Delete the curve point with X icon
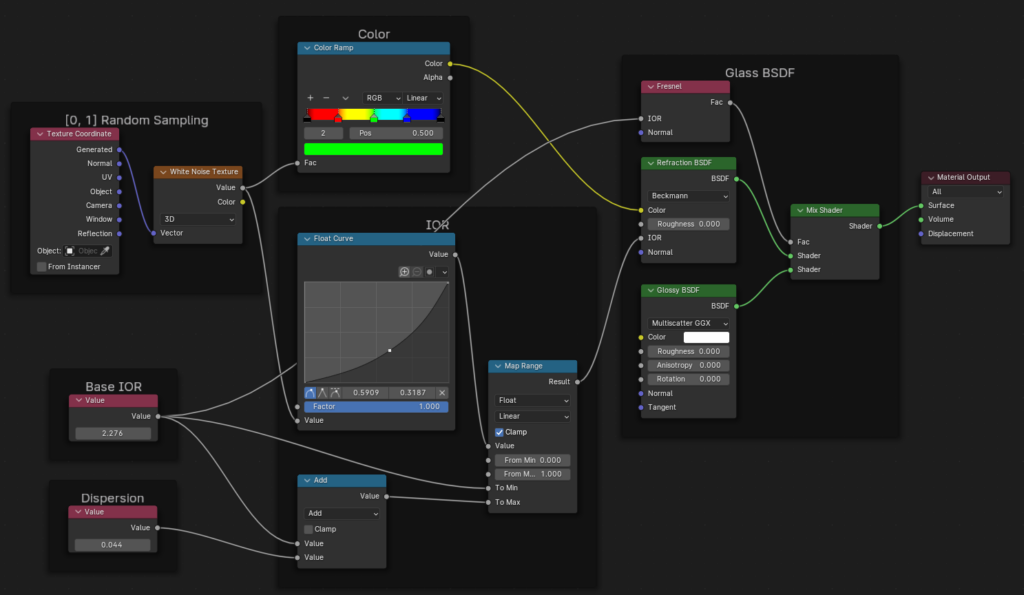The height and width of the screenshot is (595, 1024). (442, 393)
